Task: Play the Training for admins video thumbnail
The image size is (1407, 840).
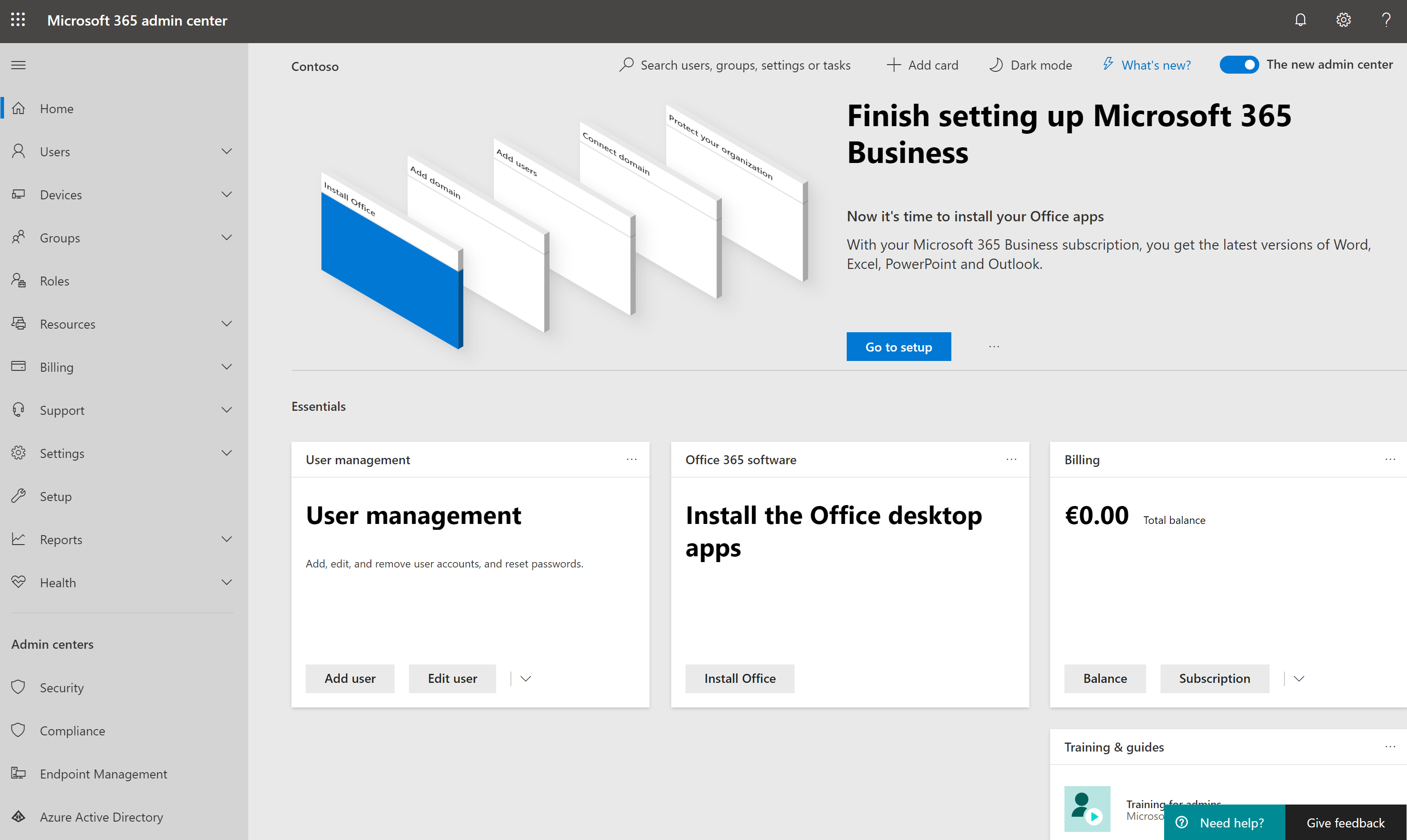Action: (x=1087, y=808)
